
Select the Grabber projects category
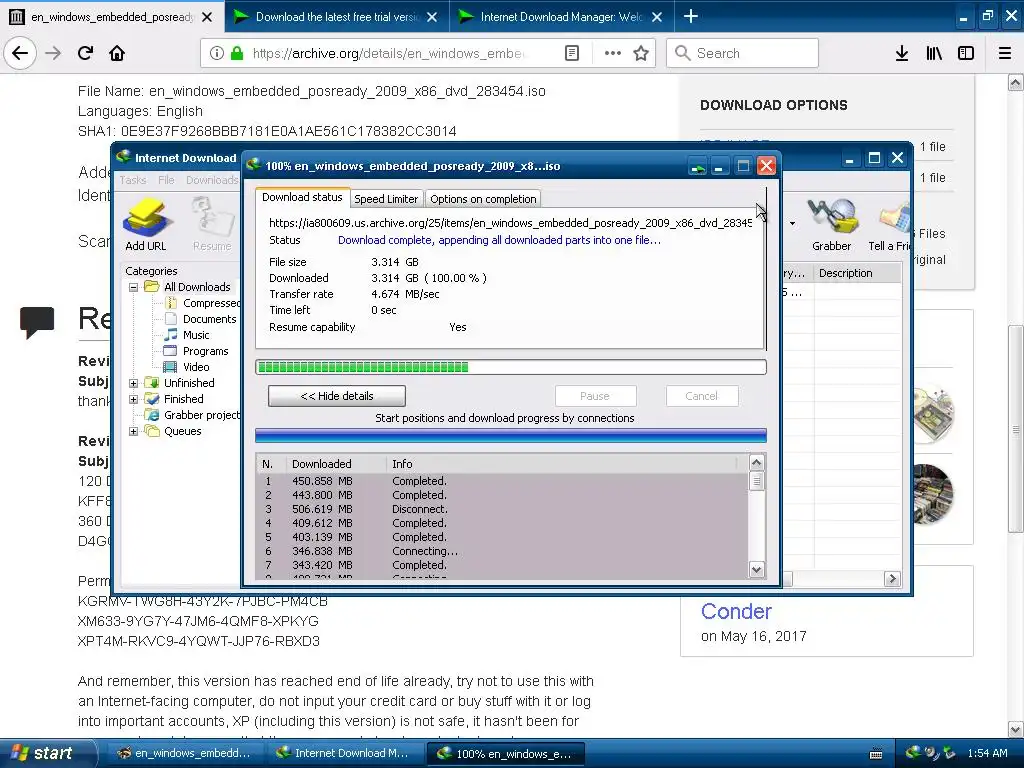pyautogui.click(x=201, y=415)
